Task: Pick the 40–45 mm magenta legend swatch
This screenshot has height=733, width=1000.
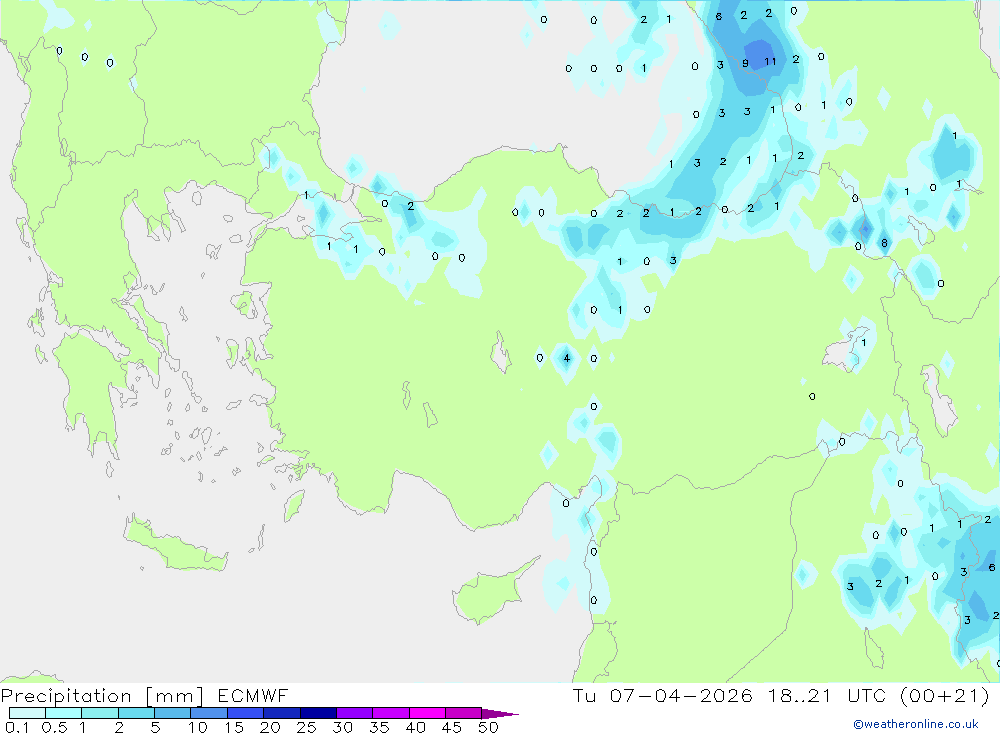Action: point(427,713)
